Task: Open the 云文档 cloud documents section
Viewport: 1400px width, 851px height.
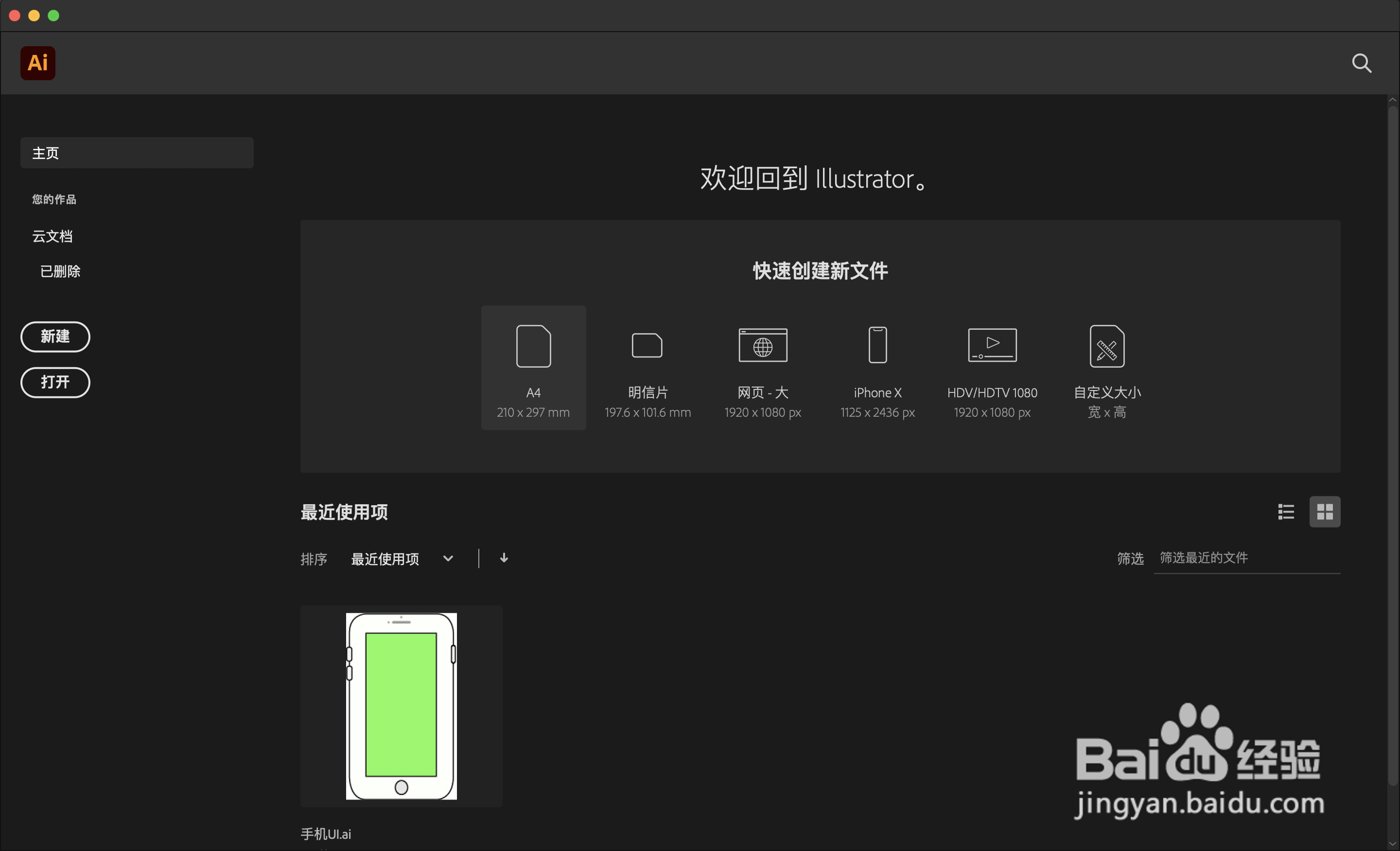Action: (52, 236)
